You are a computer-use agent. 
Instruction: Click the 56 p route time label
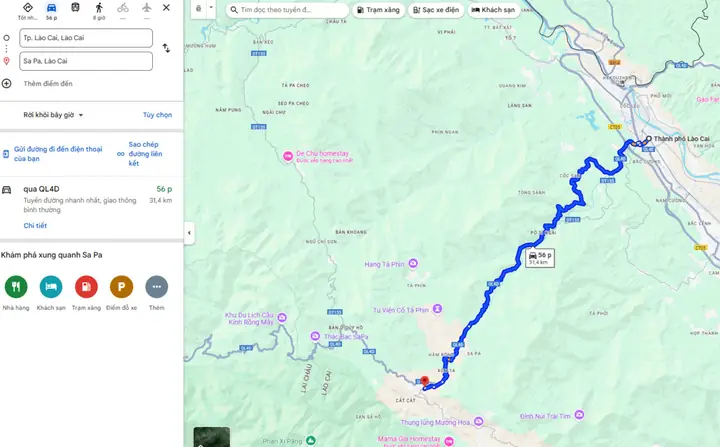(x=540, y=258)
